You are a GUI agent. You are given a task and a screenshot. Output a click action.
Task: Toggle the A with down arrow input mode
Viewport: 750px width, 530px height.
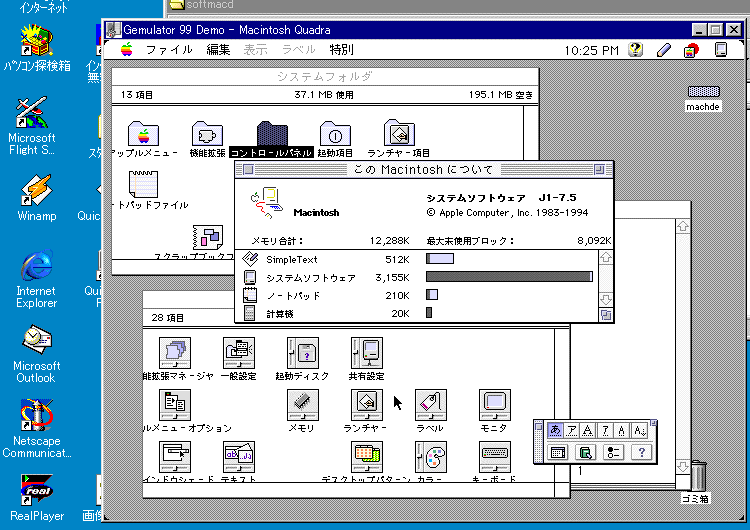(640, 430)
